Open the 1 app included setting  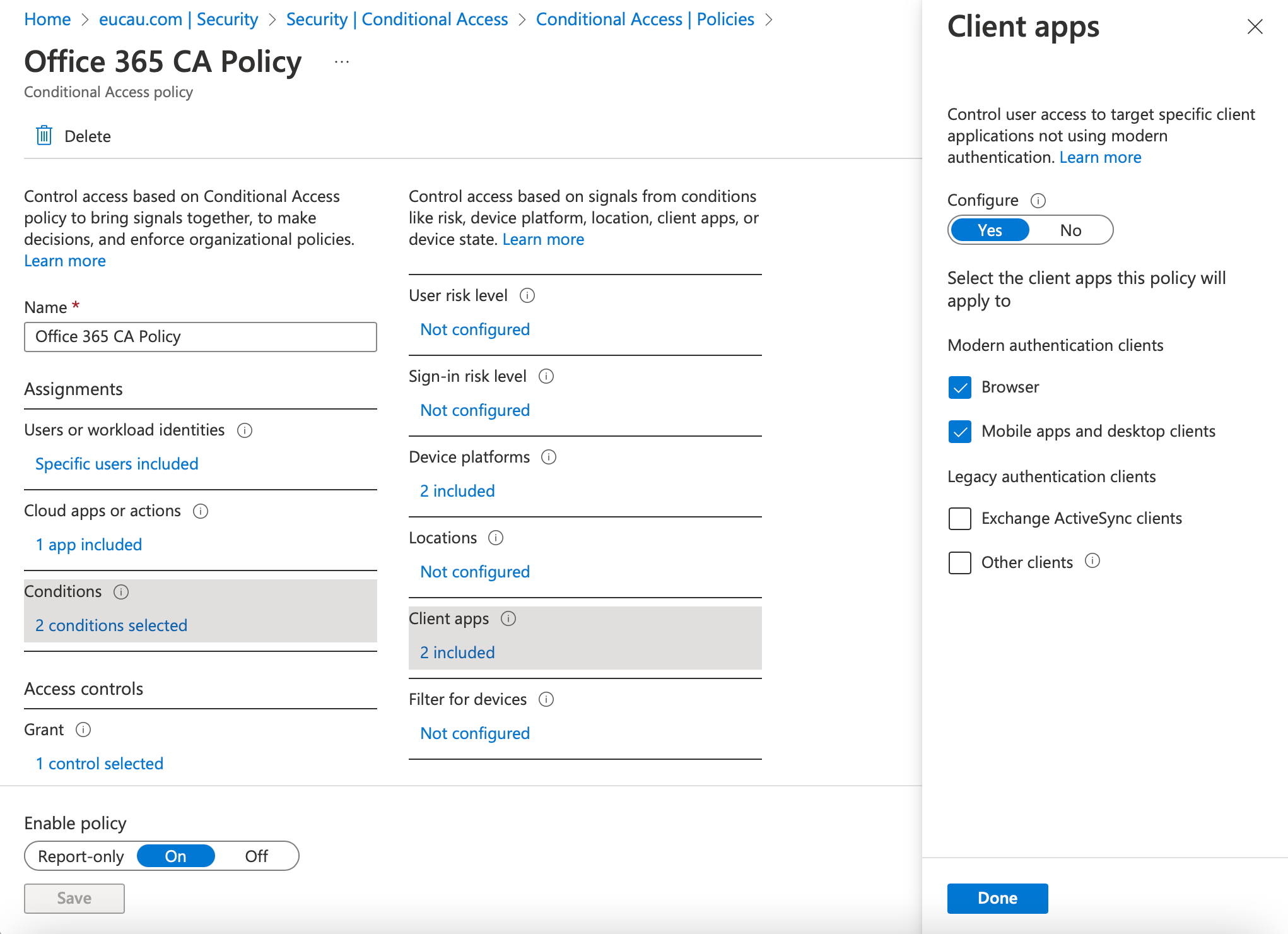(x=89, y=545)
